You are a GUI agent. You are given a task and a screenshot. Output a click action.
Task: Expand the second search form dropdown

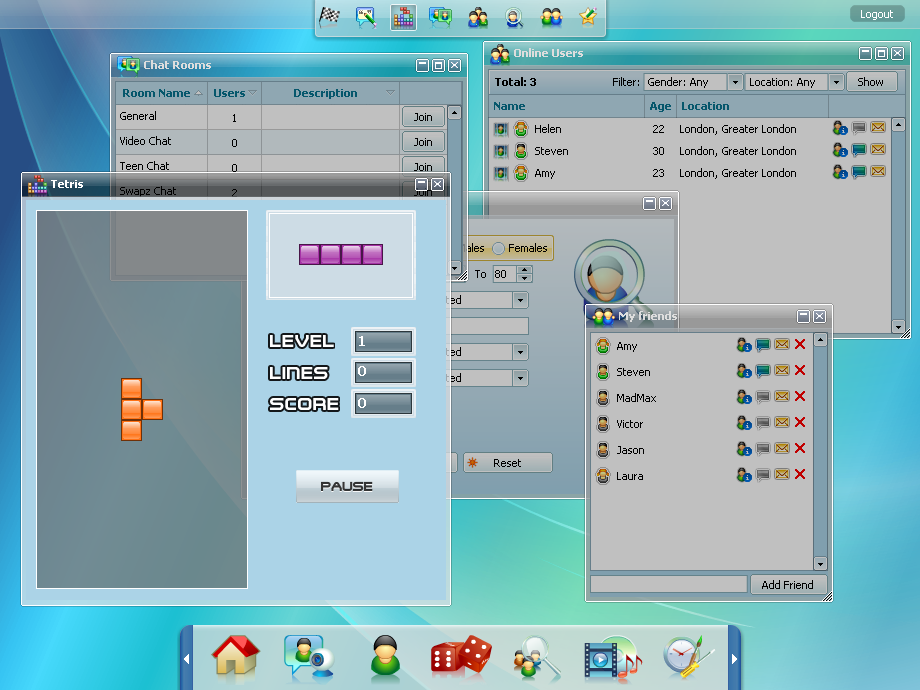[x=520, y=352]
